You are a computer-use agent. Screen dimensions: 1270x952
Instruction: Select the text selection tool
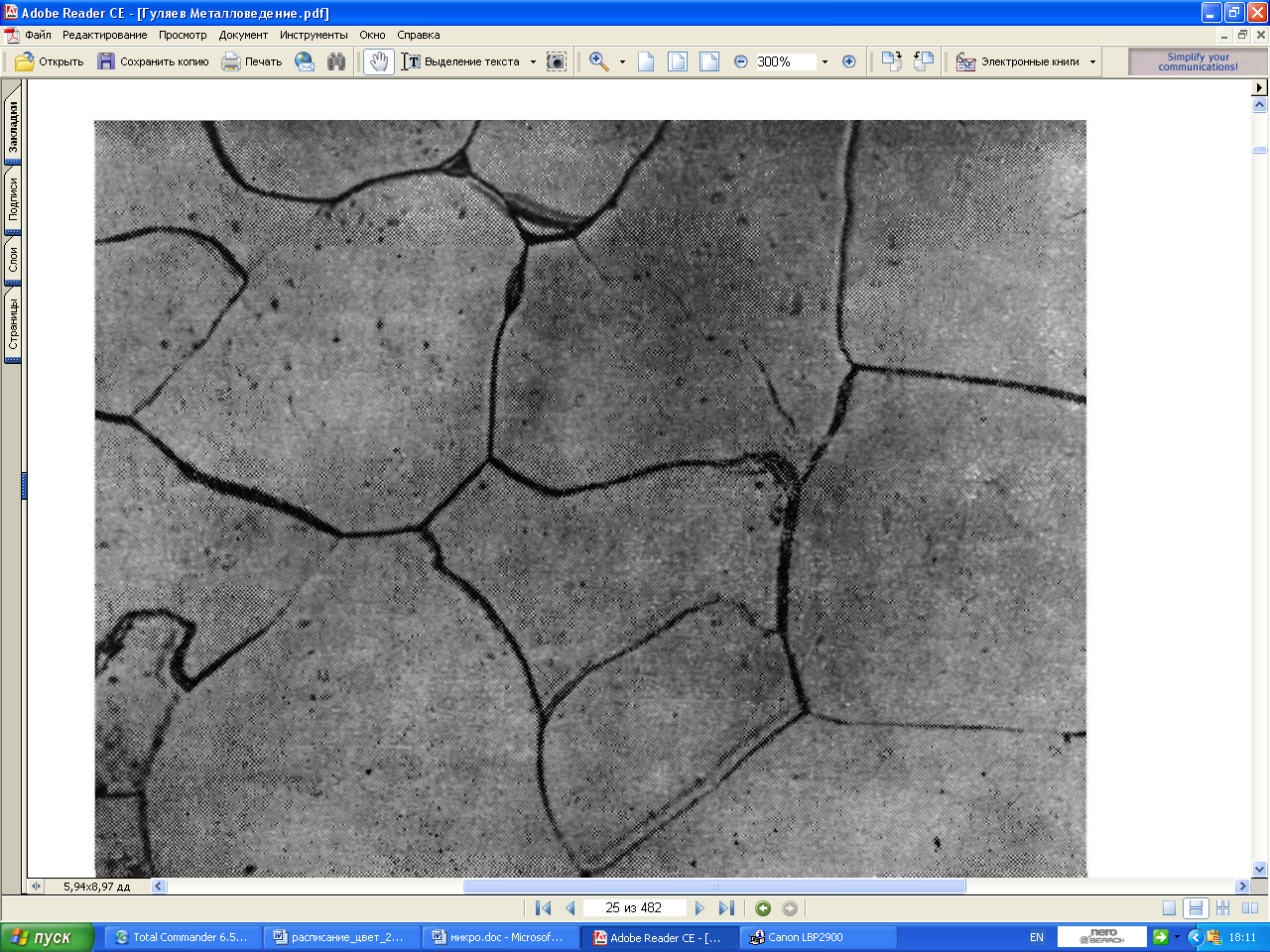point(411,61)
